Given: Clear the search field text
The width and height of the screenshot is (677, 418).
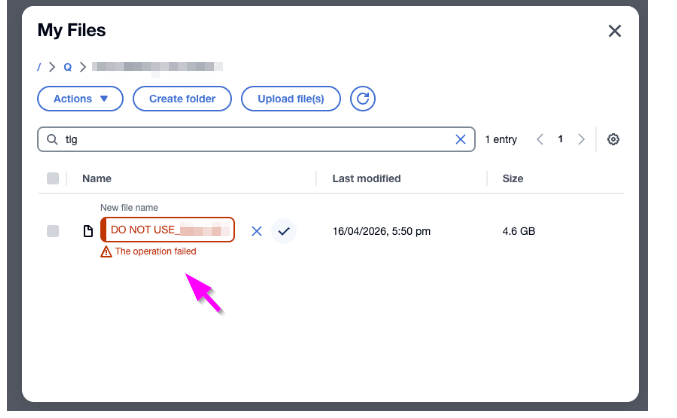Looking at the screenshot, I should tap(460, 140).
